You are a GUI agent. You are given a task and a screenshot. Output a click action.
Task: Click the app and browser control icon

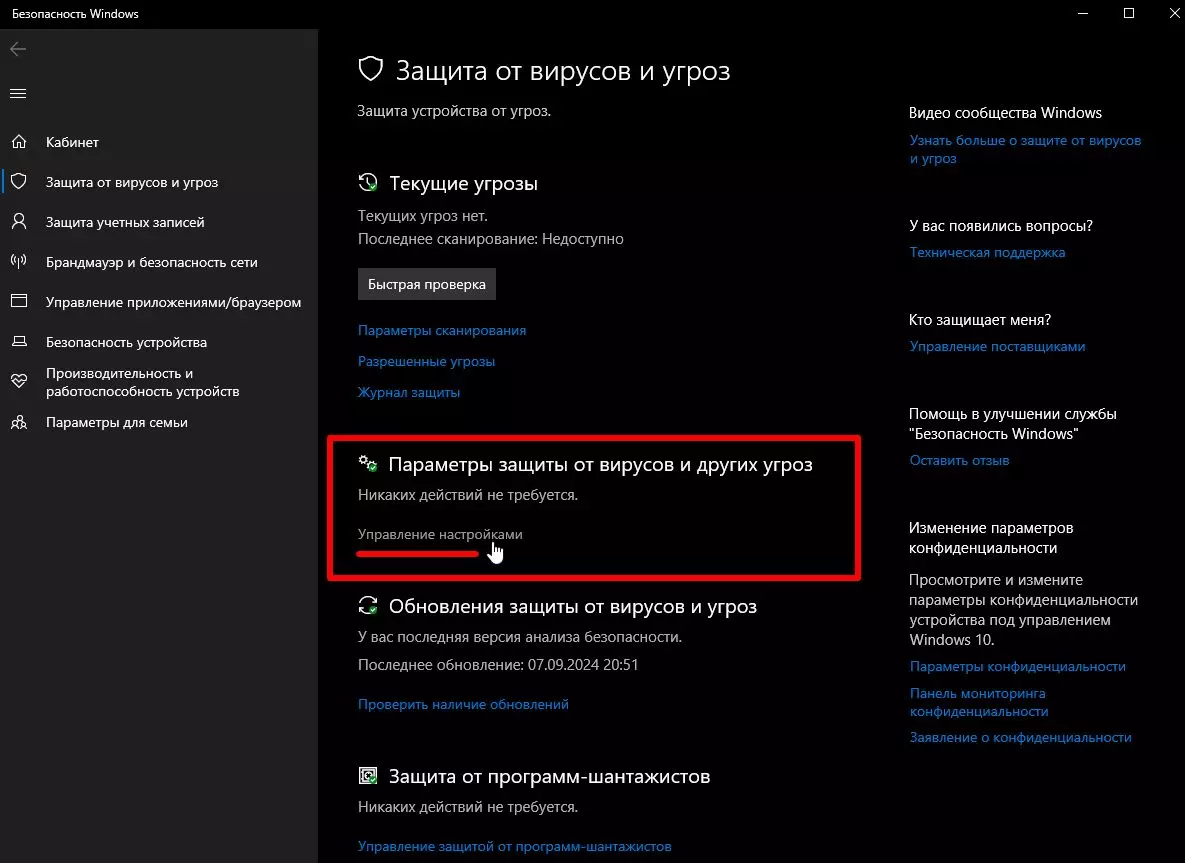18,302
